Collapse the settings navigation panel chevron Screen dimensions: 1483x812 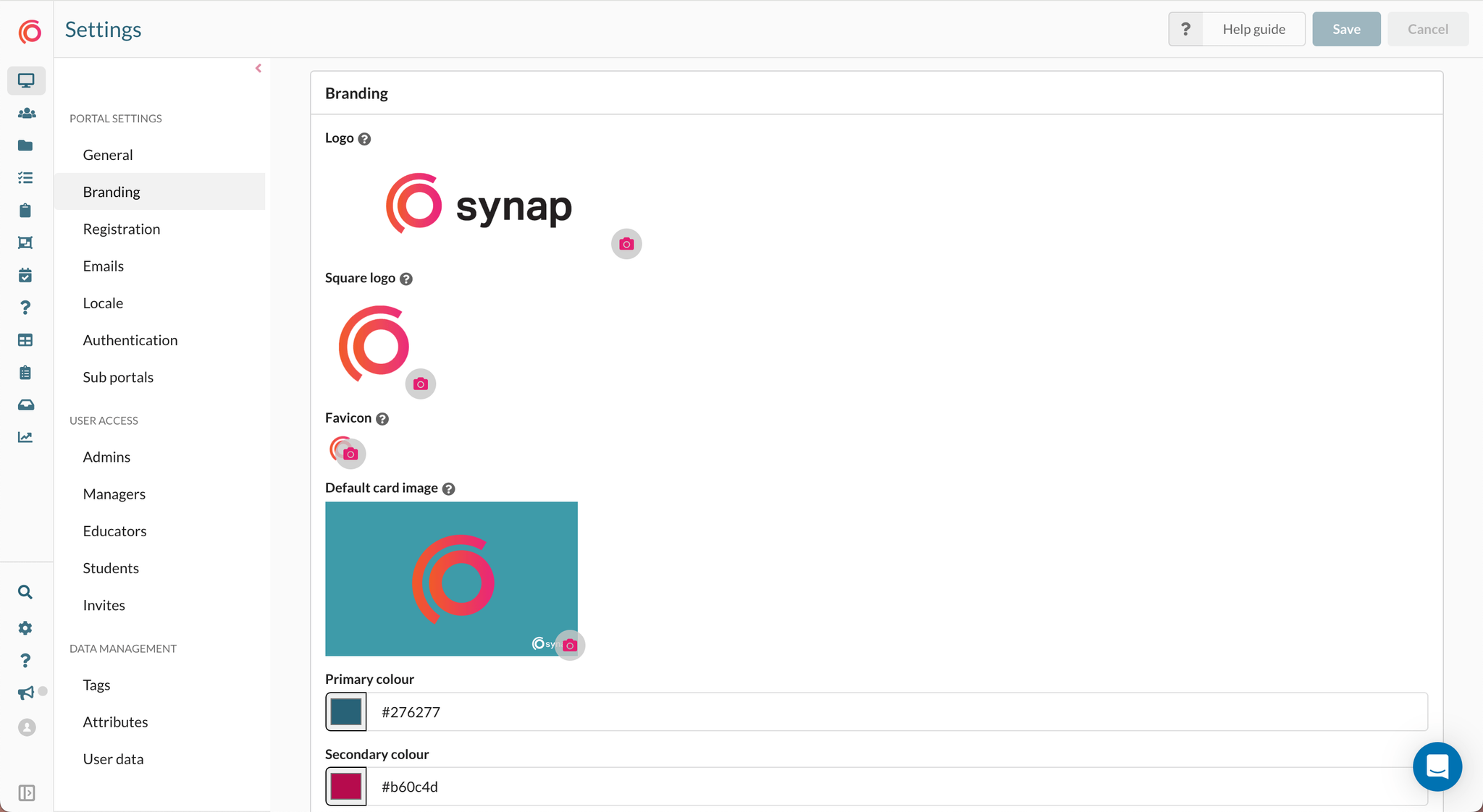coord(259,68)
